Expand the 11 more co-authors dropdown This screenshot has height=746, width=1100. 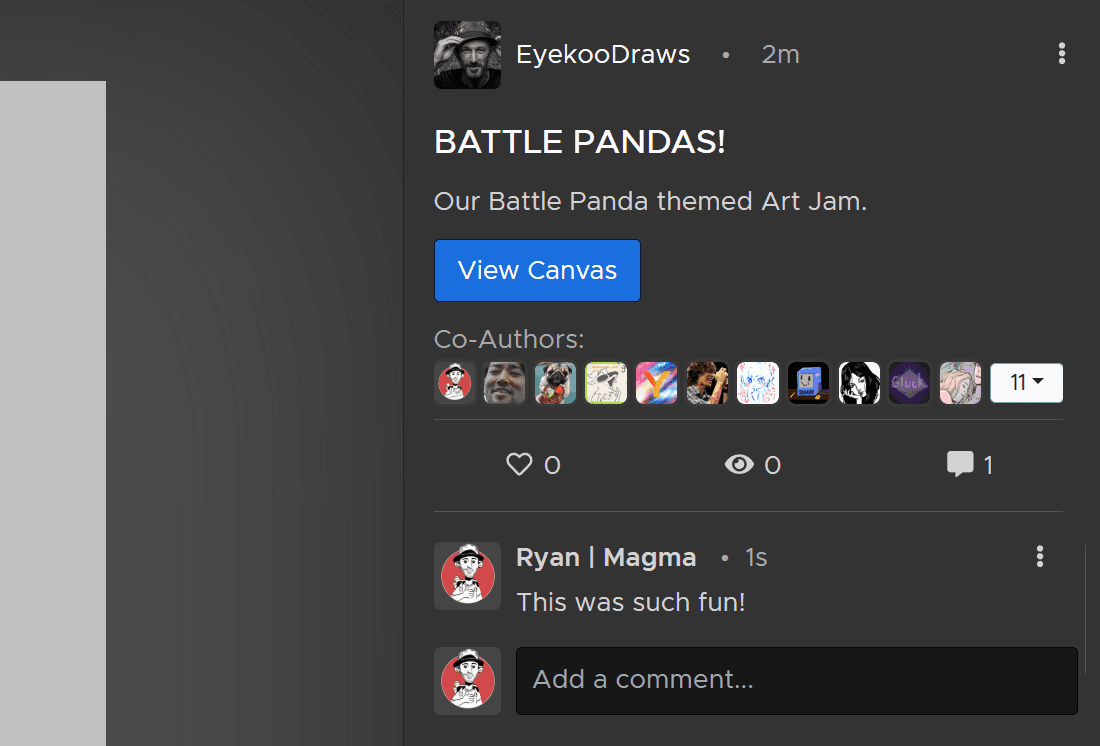click(1026, 383)
